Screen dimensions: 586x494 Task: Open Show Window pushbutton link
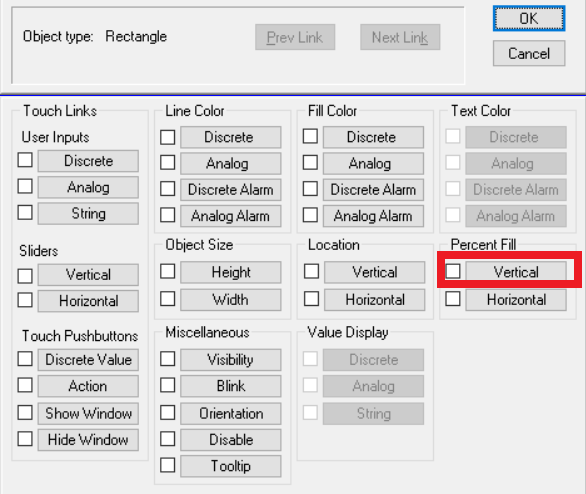click(88, 413)
